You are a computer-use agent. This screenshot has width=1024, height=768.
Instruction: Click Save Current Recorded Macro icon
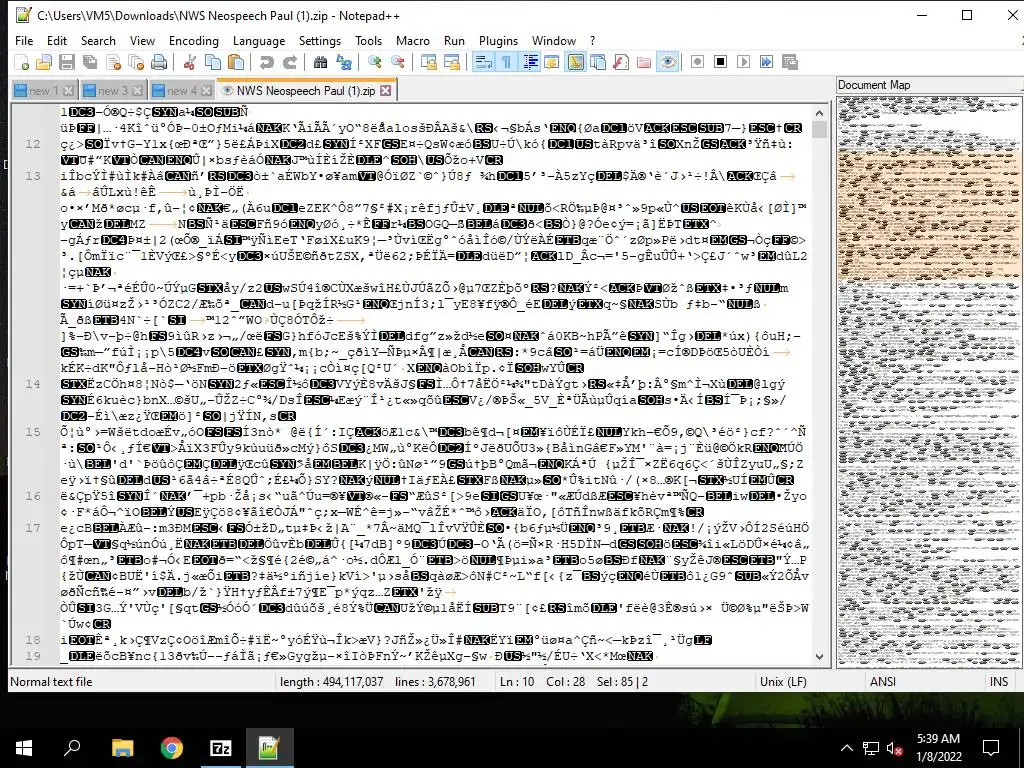[790, 62]
